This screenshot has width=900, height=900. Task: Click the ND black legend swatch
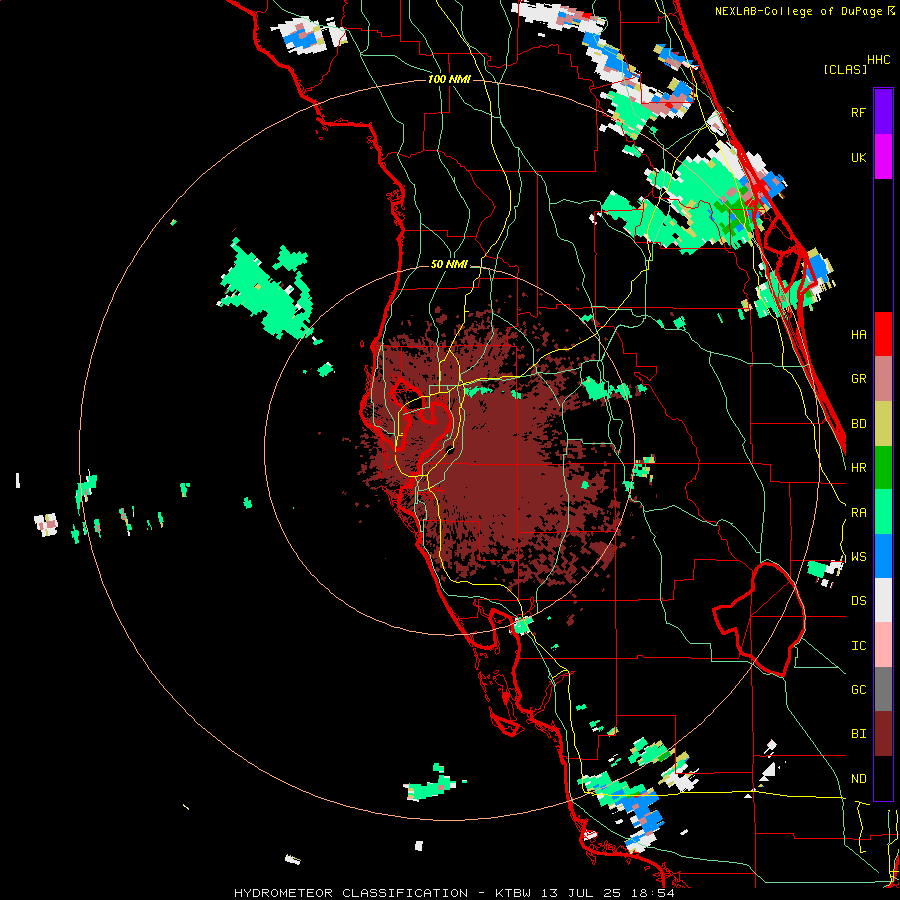pyautogui.click(x=883, y=778)
